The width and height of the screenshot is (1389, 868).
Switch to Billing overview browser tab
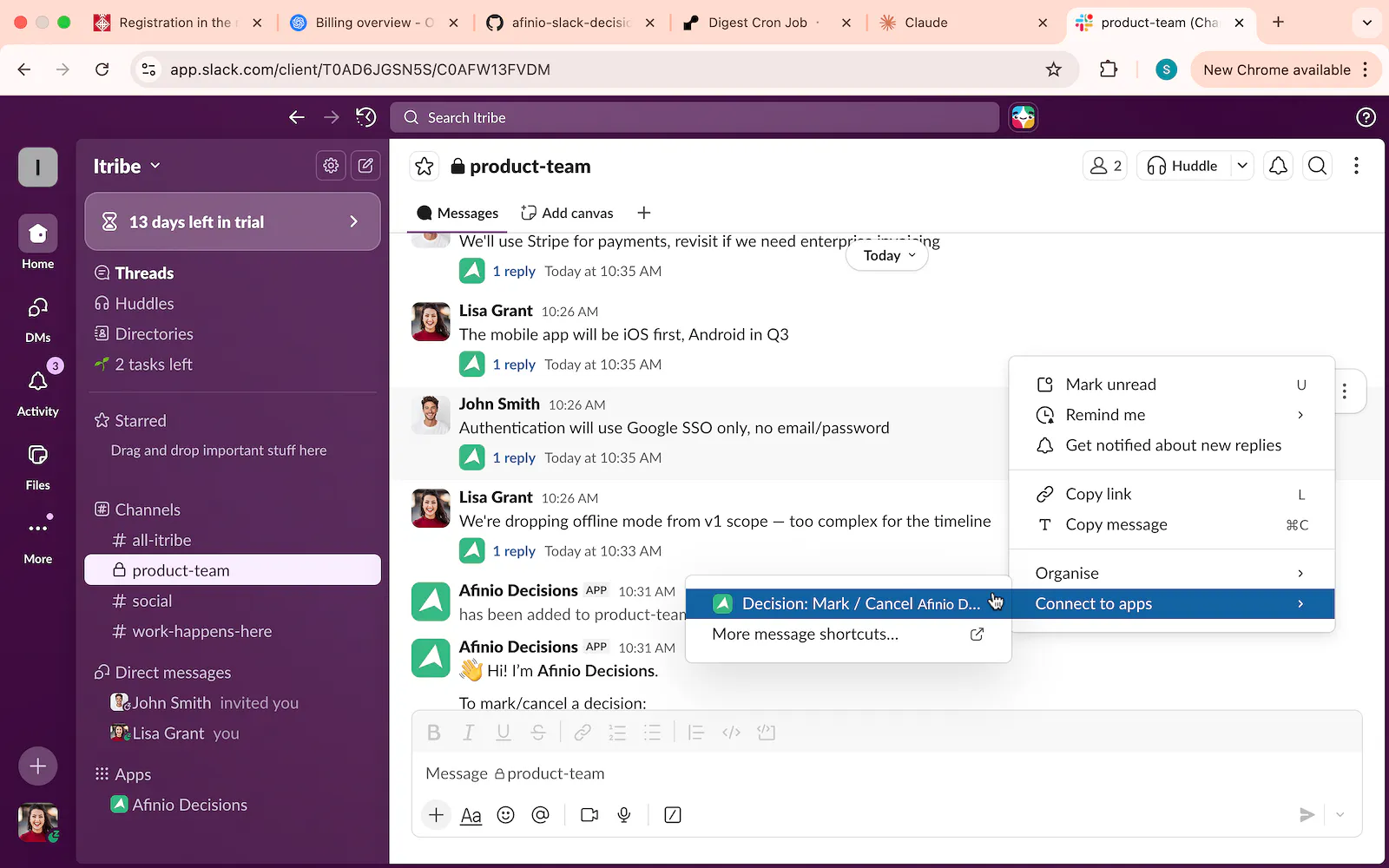[x=375, y=23]
